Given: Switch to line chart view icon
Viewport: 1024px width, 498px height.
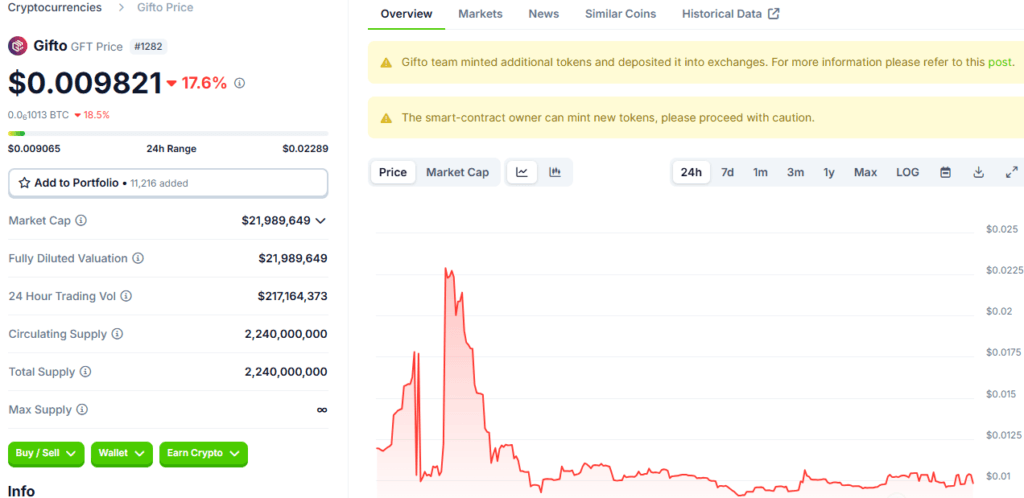Looking at the screenshot, I should pos(522,172).
